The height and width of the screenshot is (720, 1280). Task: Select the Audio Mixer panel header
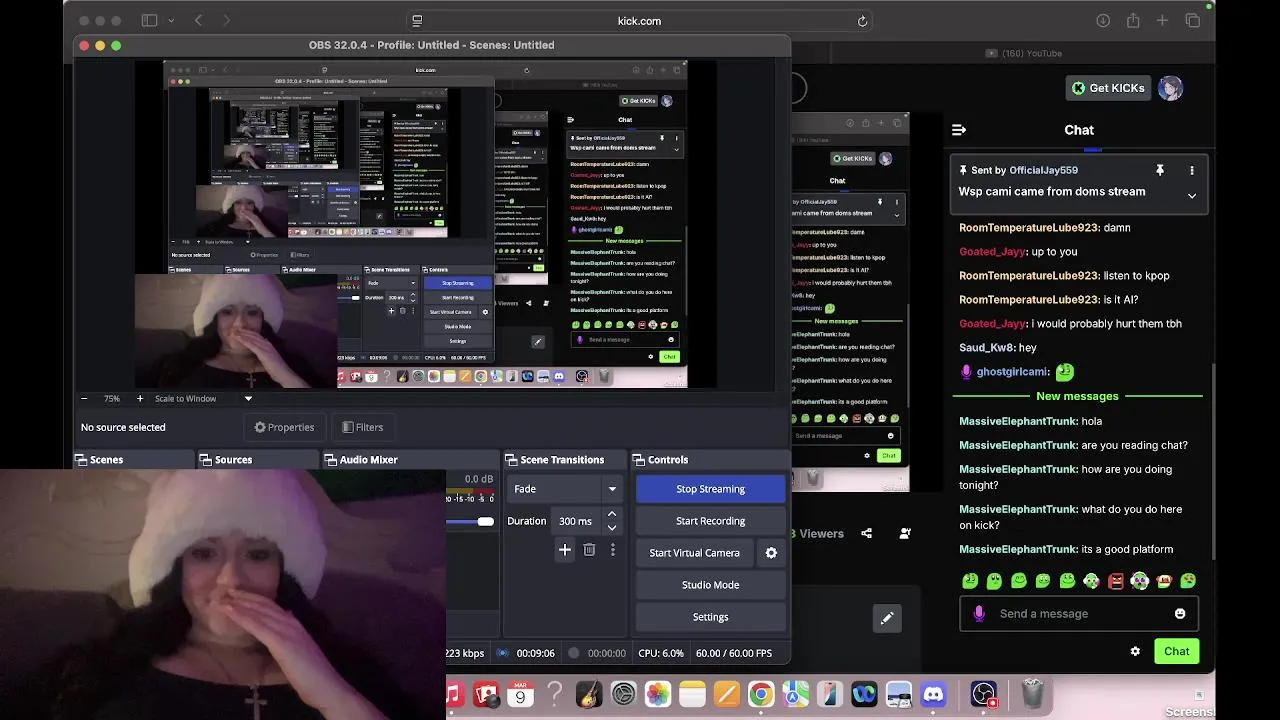point(369,460)
